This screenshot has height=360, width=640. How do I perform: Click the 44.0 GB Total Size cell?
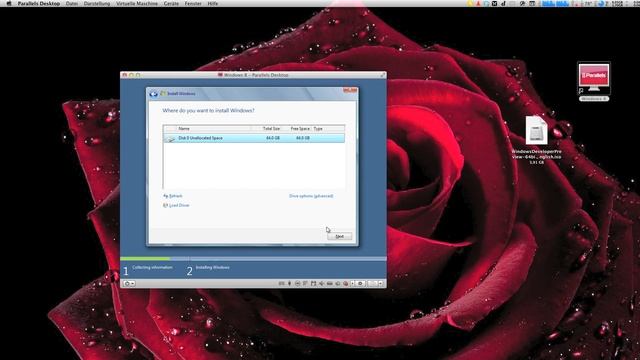click(273, 138)
